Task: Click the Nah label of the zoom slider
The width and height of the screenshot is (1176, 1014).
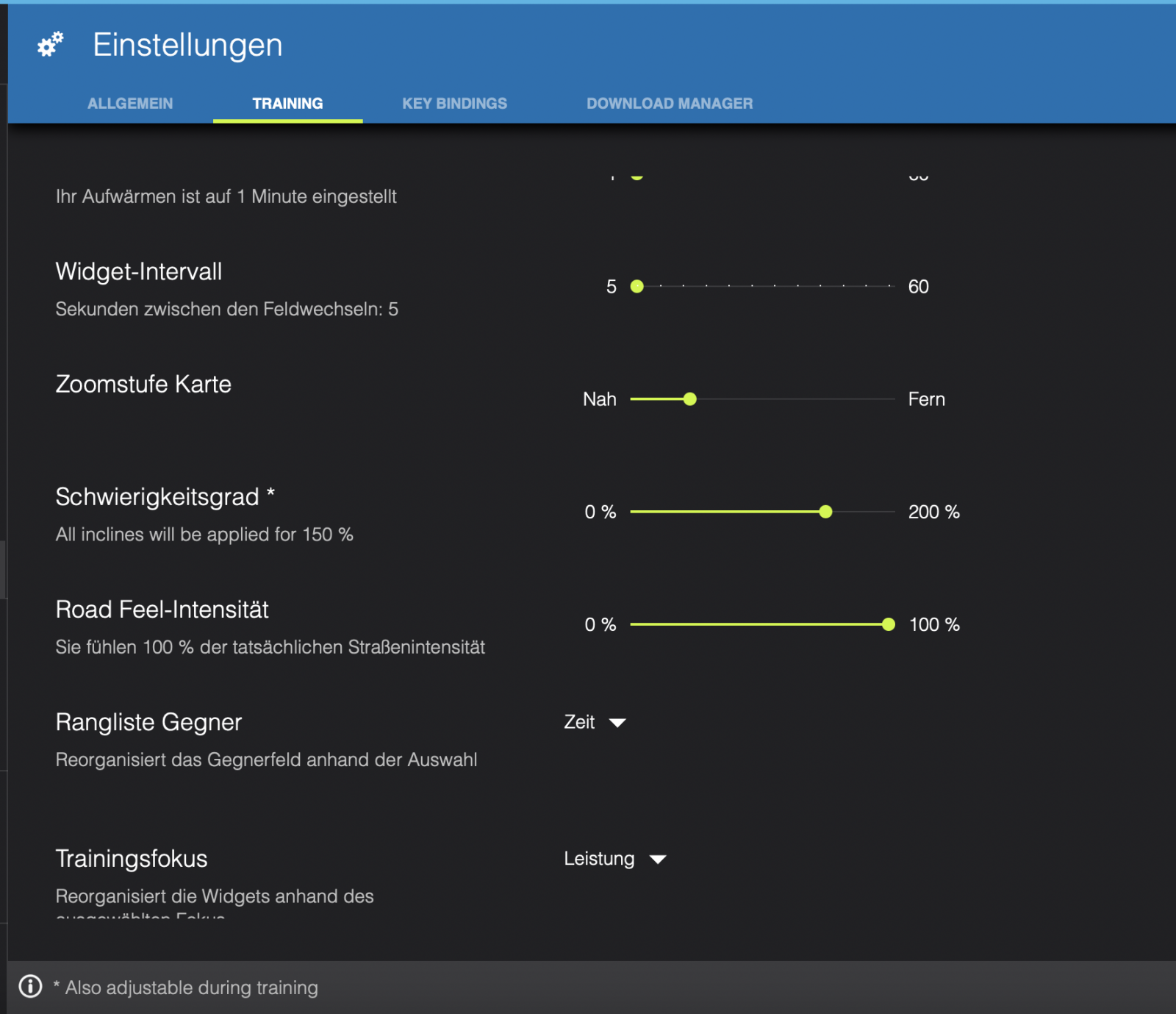Action: 599,399
